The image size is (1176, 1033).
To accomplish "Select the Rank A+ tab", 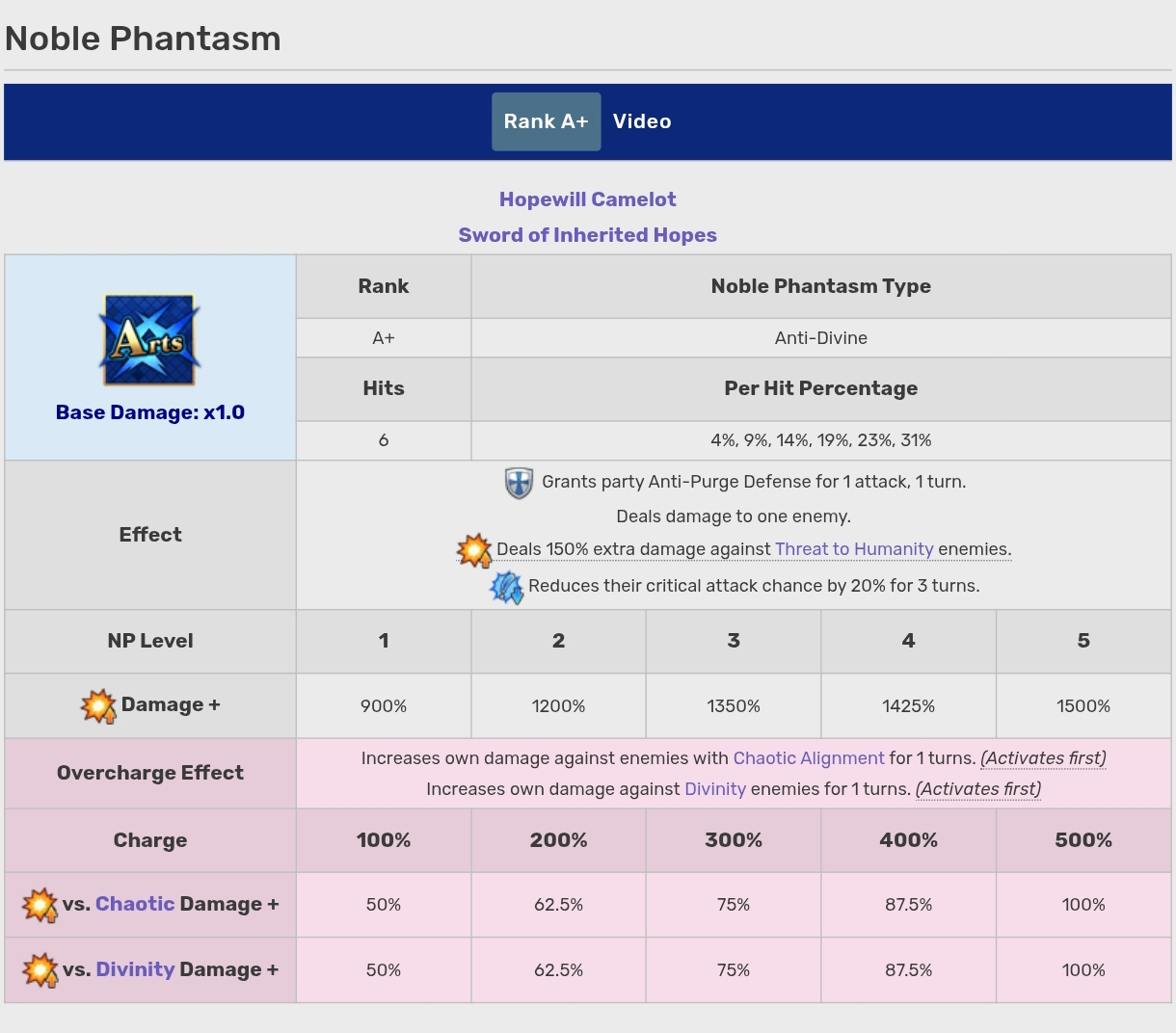I will 546,121.
